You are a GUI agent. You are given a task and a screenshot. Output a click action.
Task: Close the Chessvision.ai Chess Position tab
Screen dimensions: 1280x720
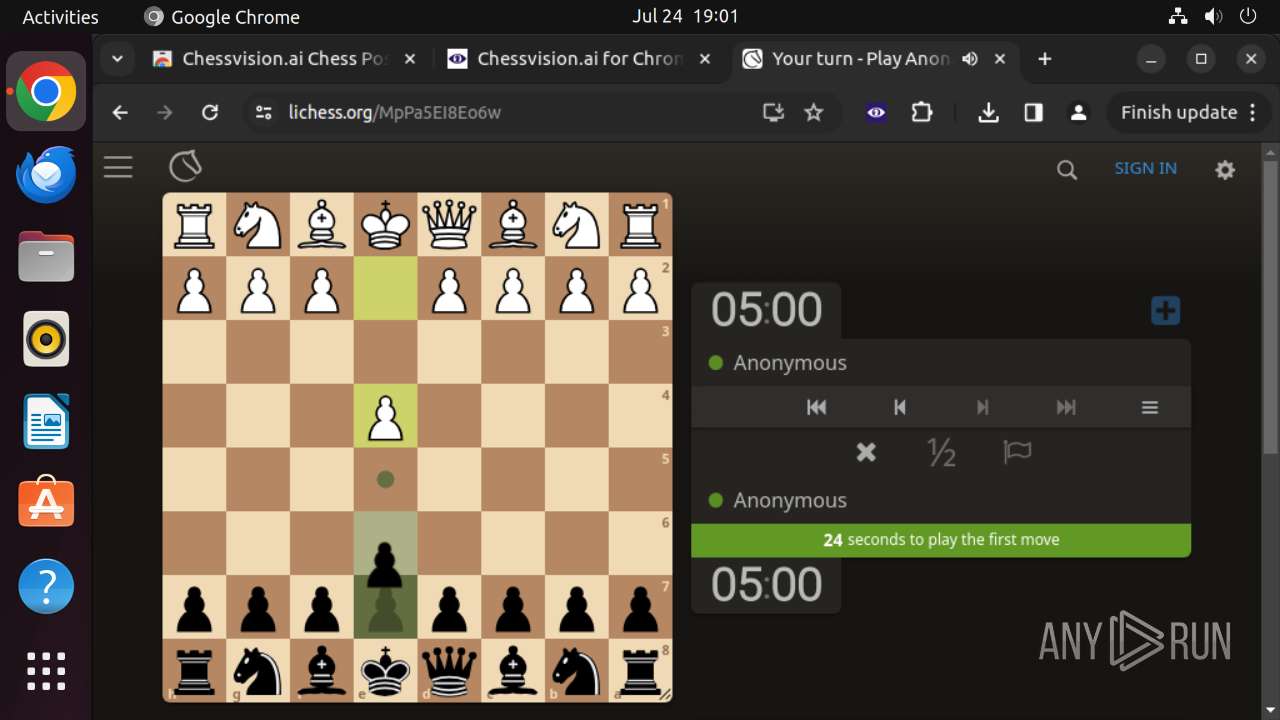tap(410, 59)
